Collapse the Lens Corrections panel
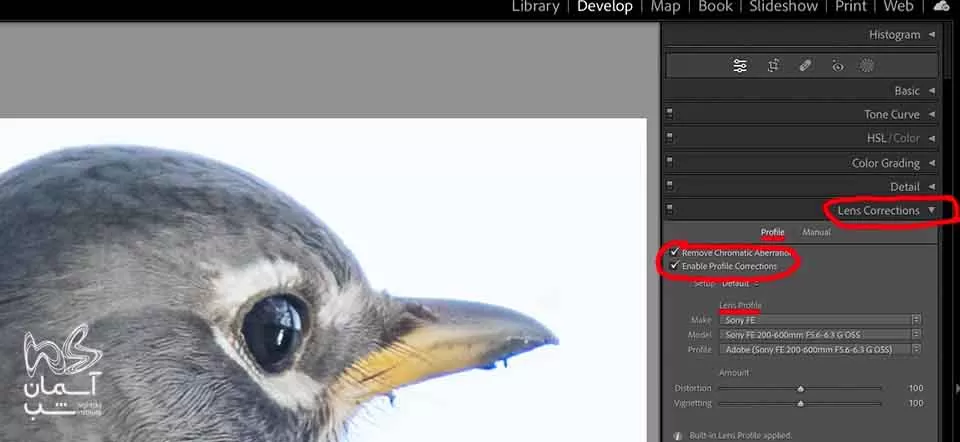This screenshot has width=960, height=442. (931, 211)
